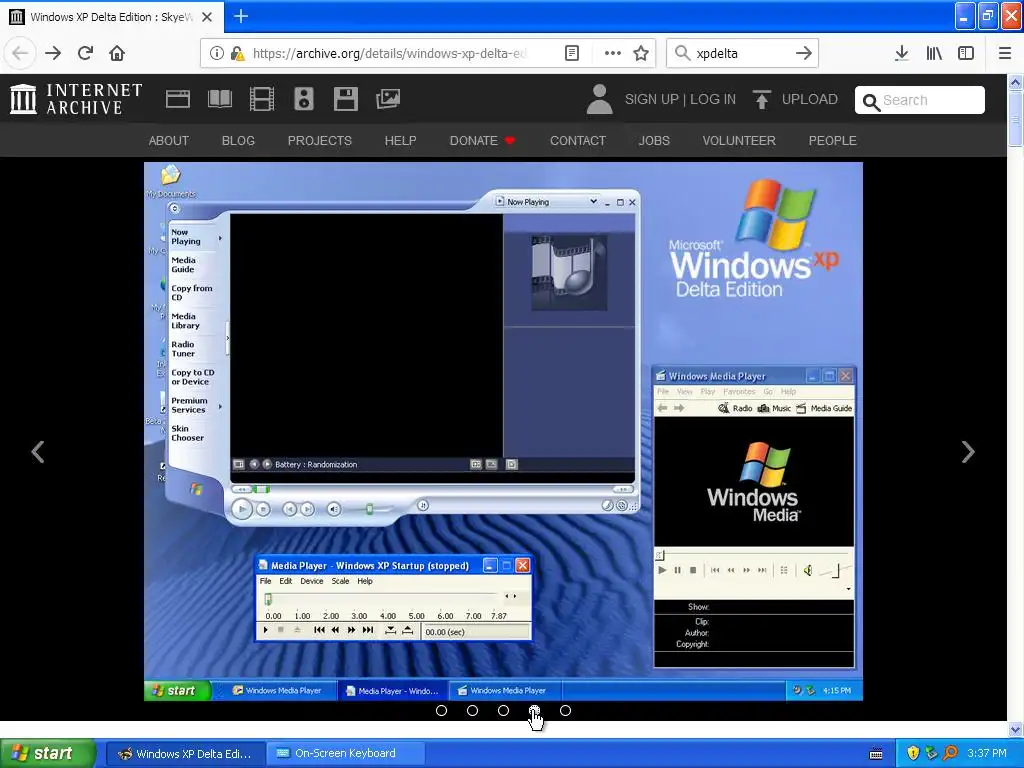
Task: Open Internet Archive web section icon
Action: coord(178,99)
